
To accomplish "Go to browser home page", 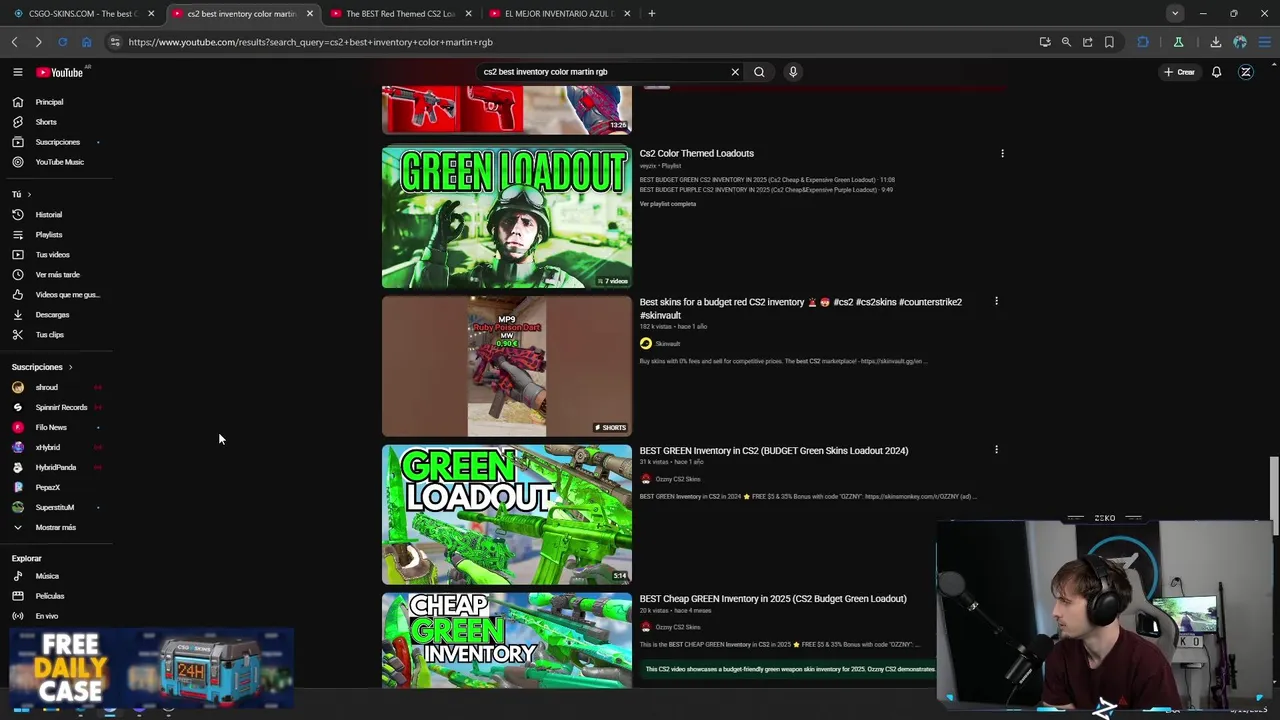I will coord(86,42).
